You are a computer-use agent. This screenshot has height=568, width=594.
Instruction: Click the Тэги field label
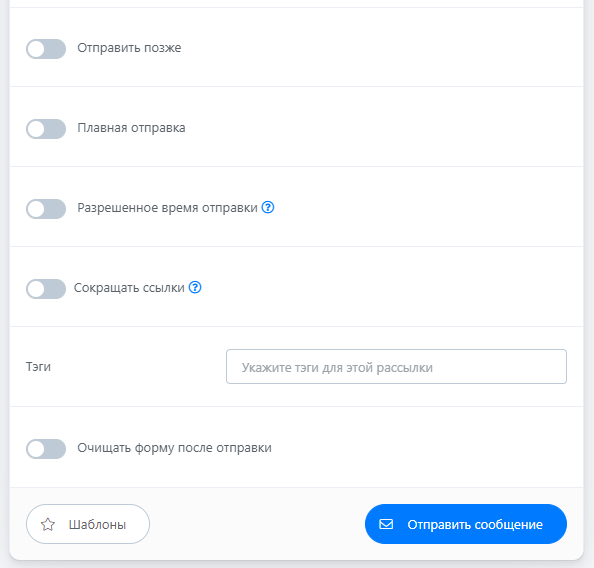tap(38, 367)
